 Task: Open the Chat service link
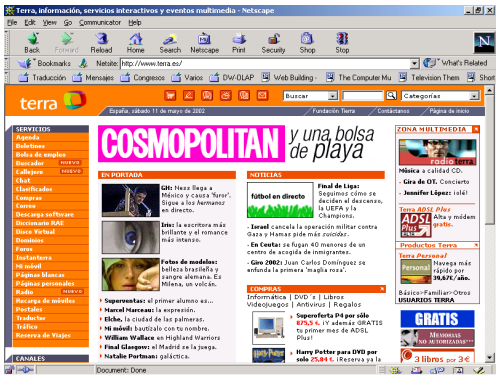coord(23,180)
